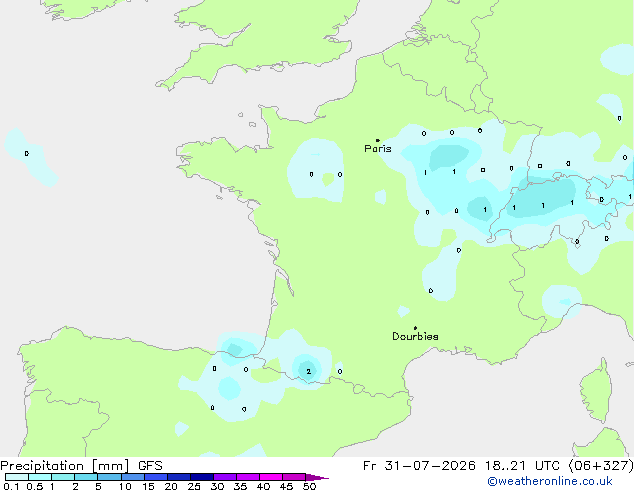Click the 5–10 mm legend swatch
Image resolution: width=634 pixels, height=490 pixels.
(x=109, y=477)
